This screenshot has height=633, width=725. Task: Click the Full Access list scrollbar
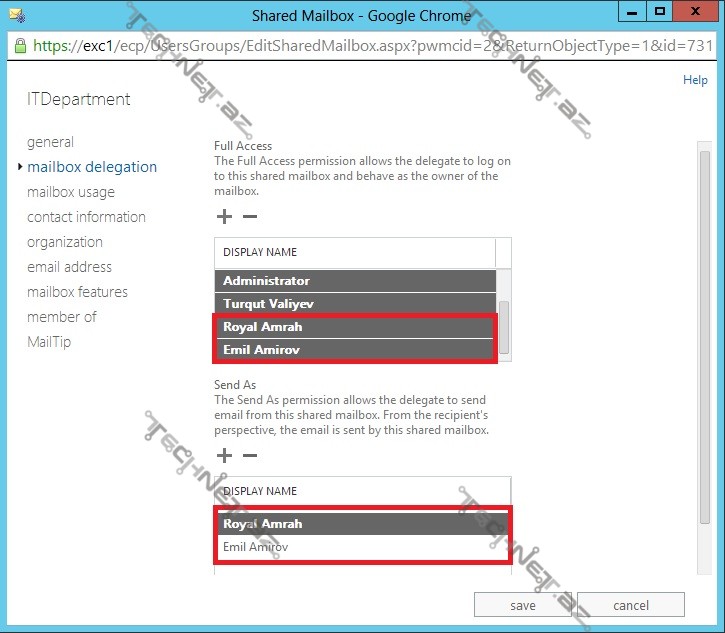pyautogui.click(x=504, y=325)
